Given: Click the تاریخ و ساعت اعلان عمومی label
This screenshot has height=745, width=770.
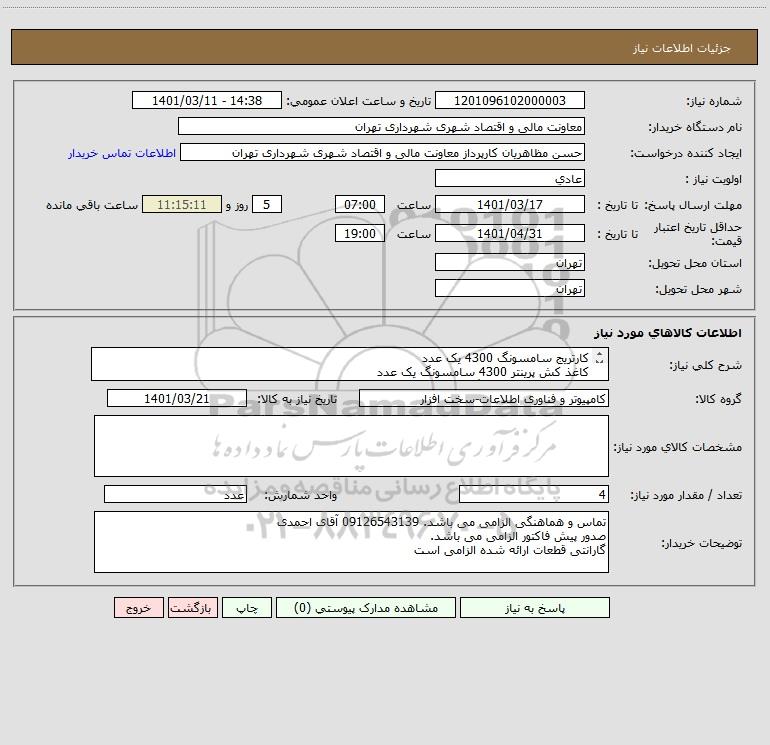Looking at the screenshot, I should tap(358, 101).
